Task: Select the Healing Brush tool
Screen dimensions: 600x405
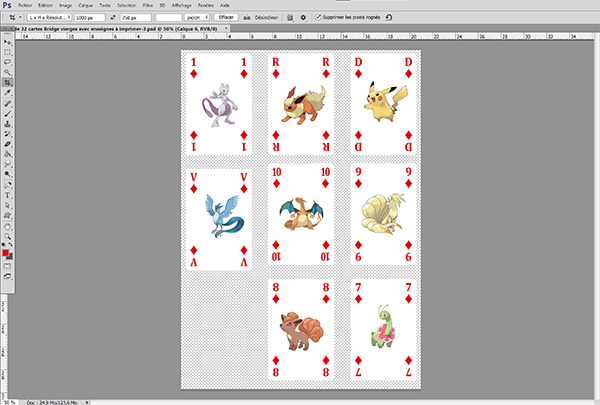Action: [7, 104]
